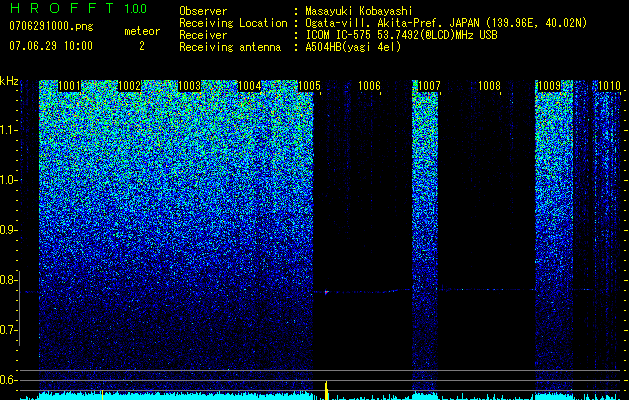Click the 1002 time marker label
Viewport: 629px width, 400px height.
tap(129, 85)
